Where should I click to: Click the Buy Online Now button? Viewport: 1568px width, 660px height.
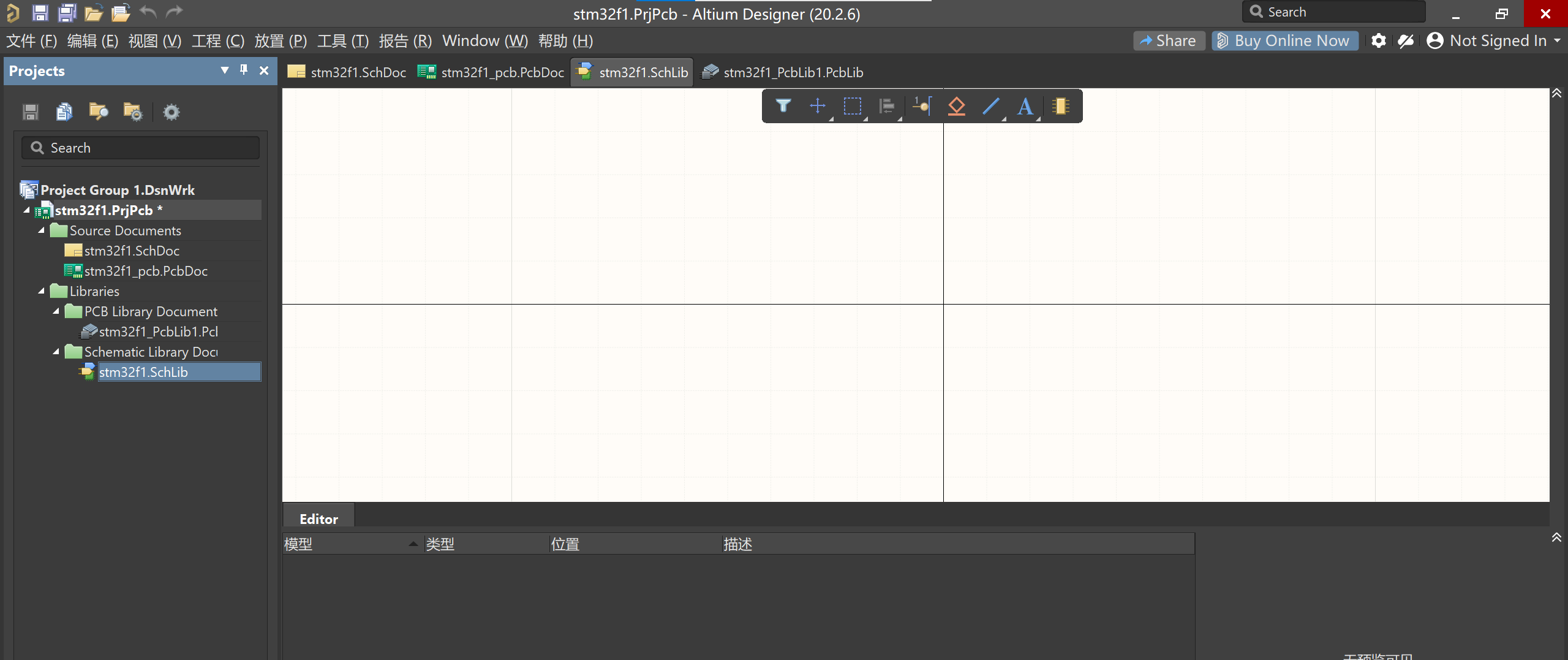click(1284, 41)
